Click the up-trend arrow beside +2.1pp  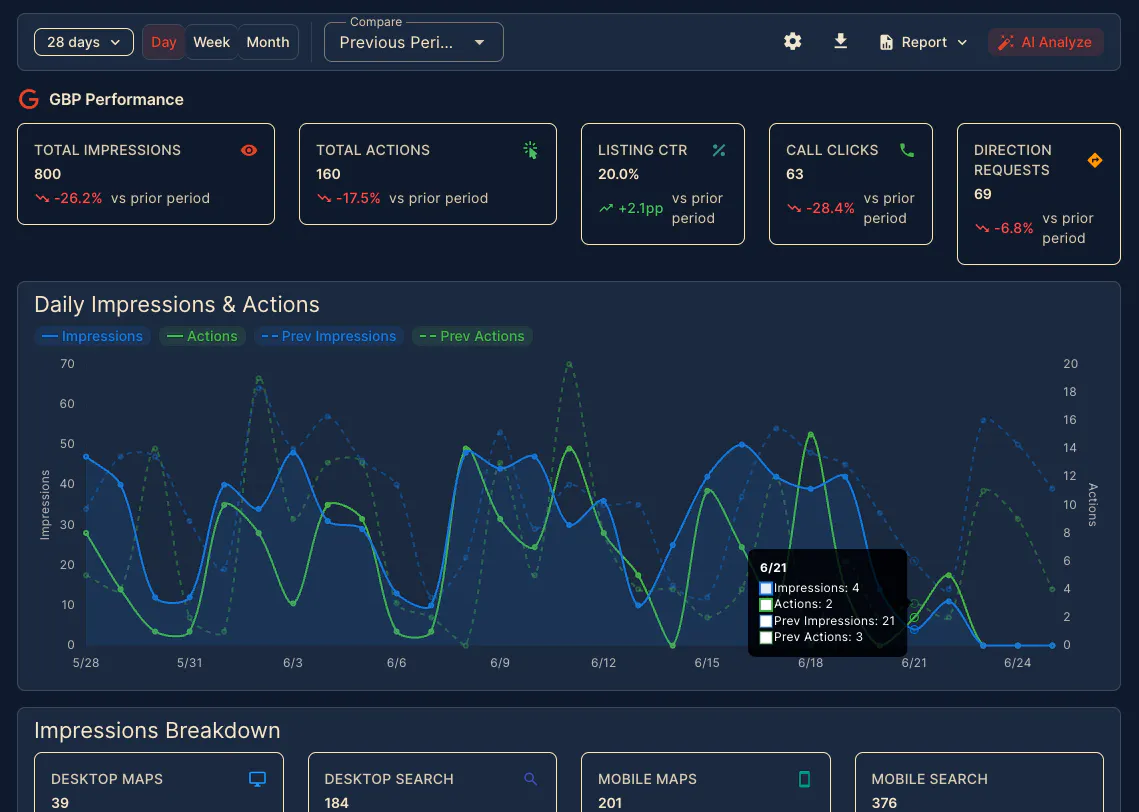(x=606, y=208)
